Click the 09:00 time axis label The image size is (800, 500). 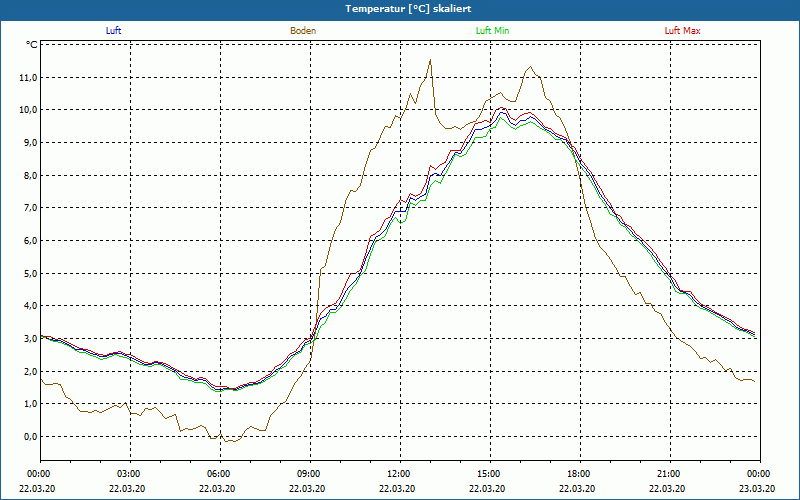308,474
